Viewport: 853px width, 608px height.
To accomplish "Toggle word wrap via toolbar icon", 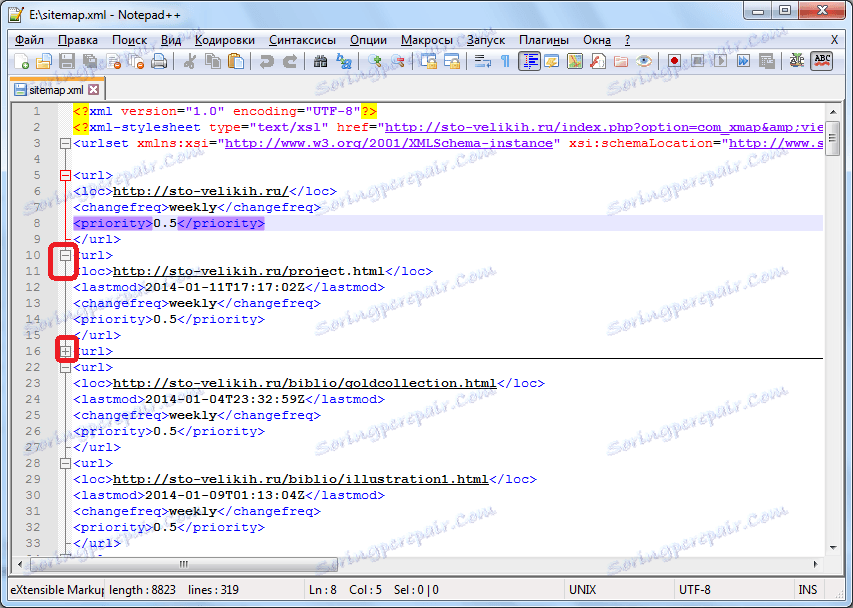I will tap(485, 61).
